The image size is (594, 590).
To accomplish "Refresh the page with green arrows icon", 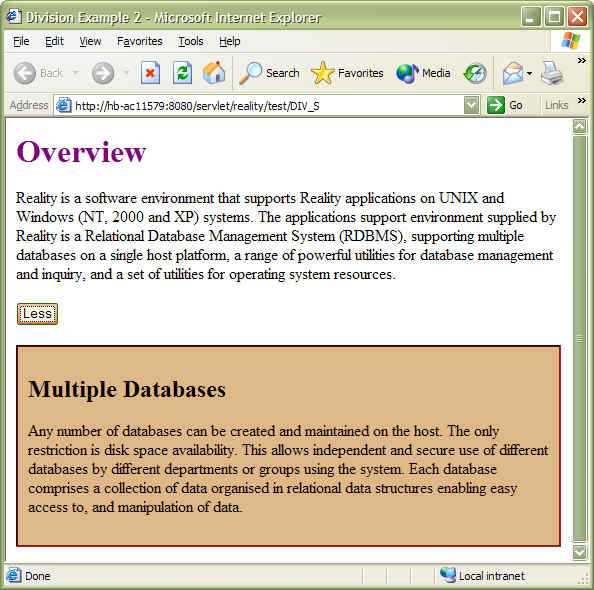I will 182,72.
